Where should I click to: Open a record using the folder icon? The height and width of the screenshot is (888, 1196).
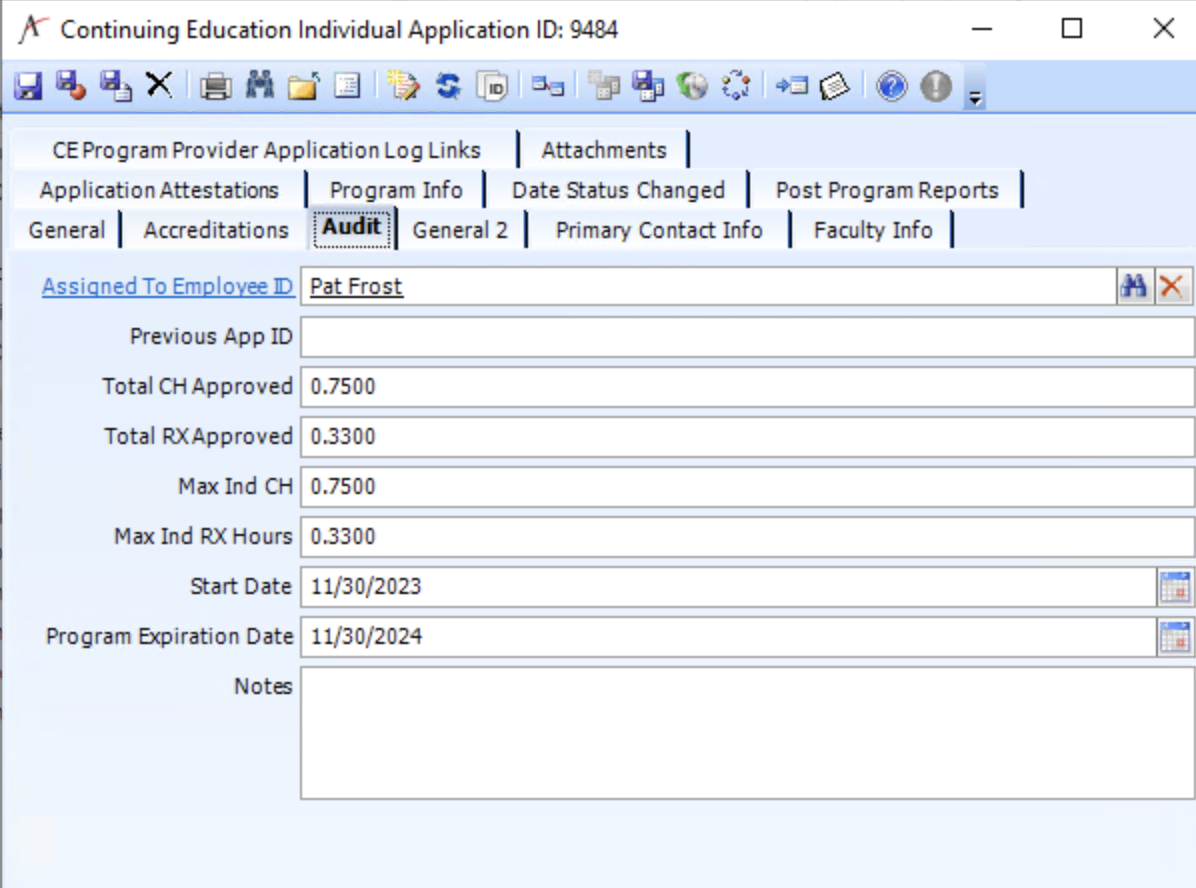pos(301,86)
